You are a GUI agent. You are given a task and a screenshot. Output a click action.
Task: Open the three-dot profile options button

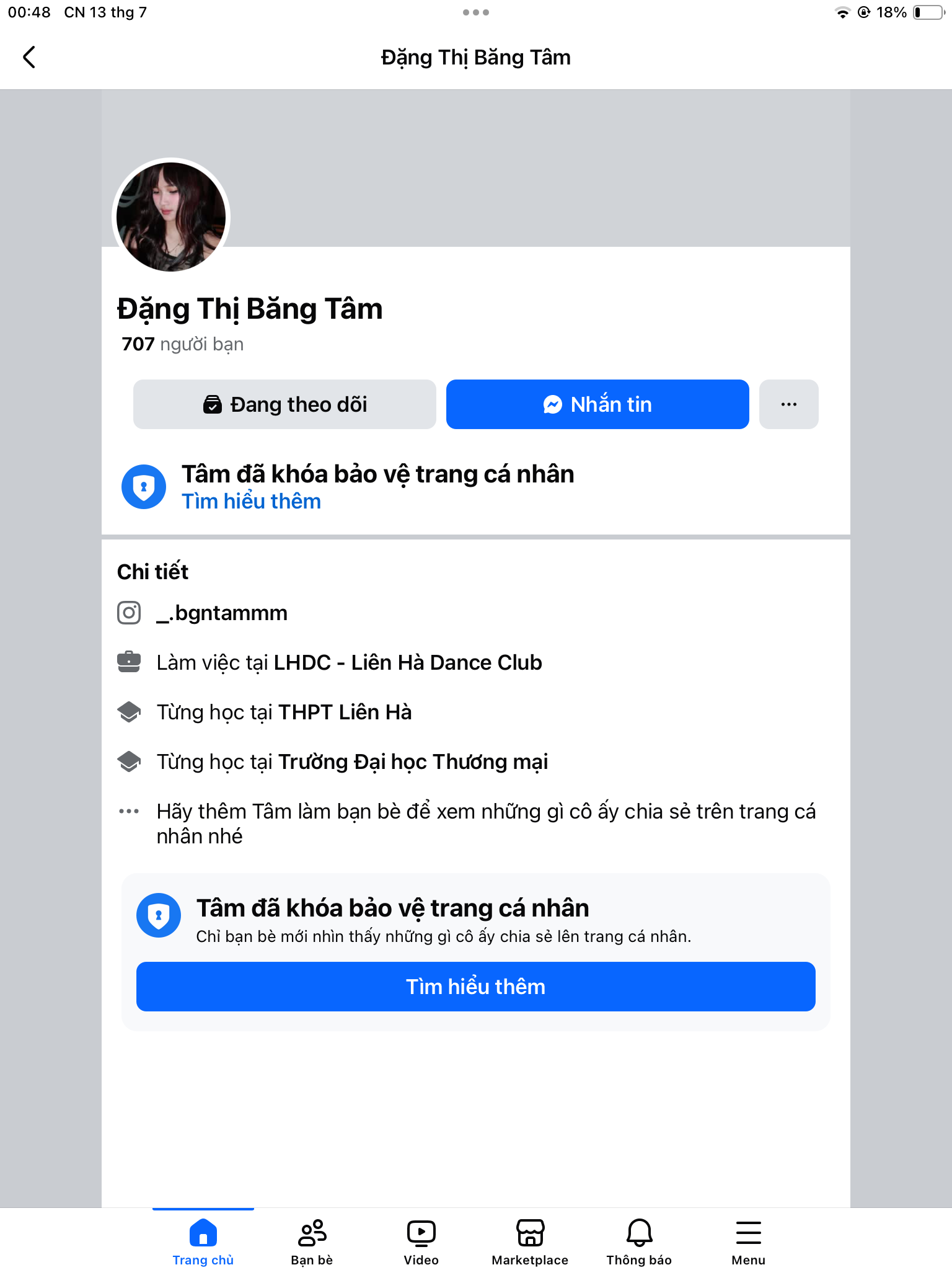pos(788,404)
